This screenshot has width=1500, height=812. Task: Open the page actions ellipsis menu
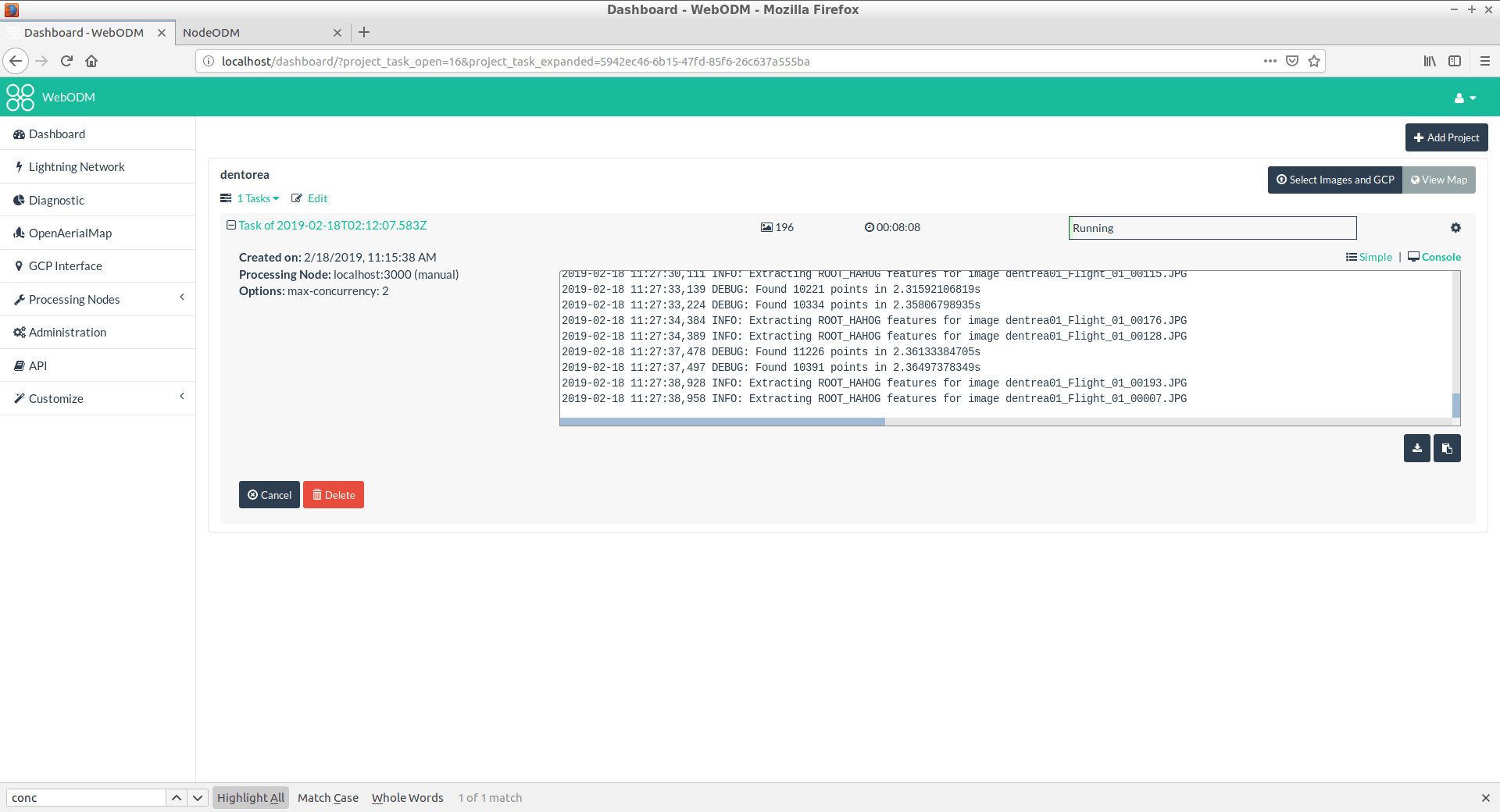pyautogui.click(x=1270, y=61)
